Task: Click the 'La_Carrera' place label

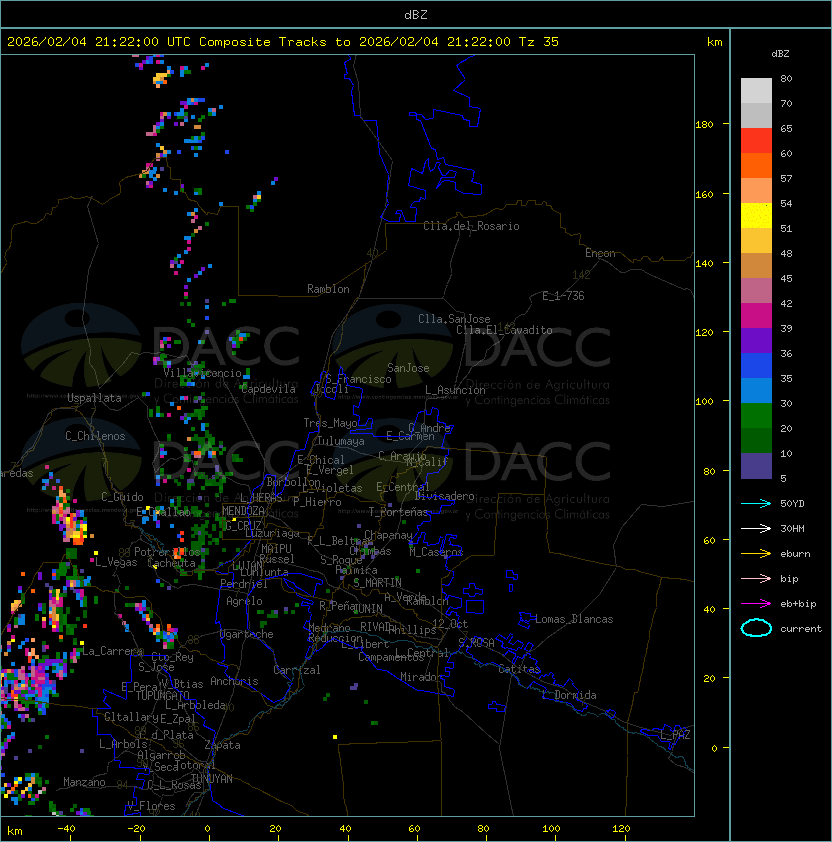Action: click(112, 651)
